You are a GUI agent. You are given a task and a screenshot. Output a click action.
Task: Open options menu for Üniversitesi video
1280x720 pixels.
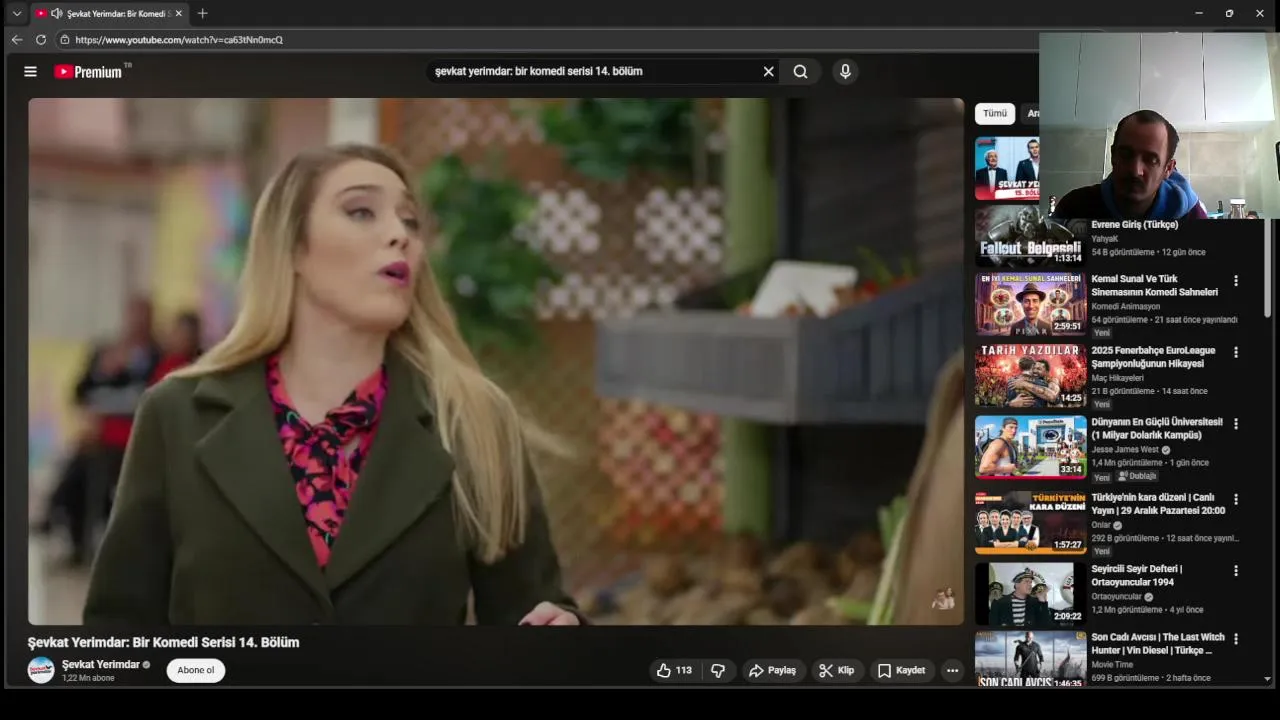1236,424
